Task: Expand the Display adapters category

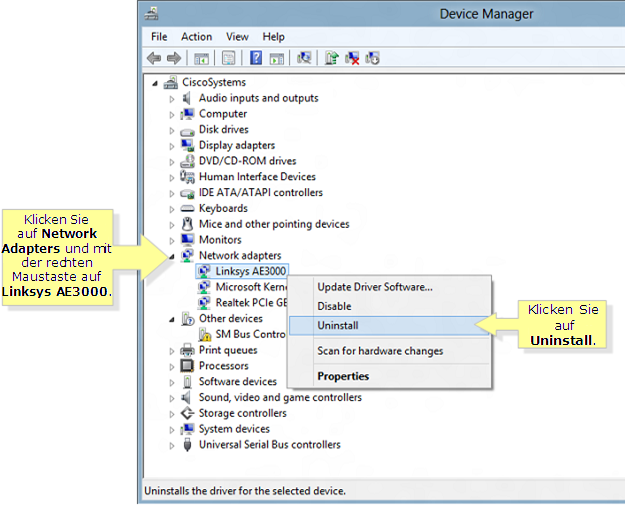Action: (x=172, y=146)
